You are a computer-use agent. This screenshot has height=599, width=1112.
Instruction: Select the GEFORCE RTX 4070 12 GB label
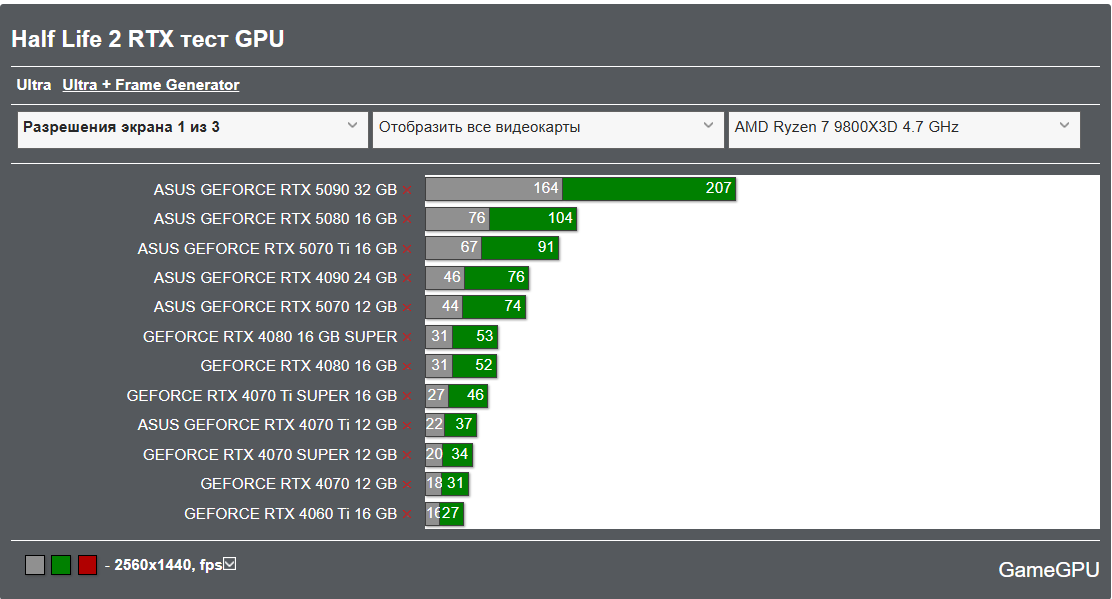[299, 483]
